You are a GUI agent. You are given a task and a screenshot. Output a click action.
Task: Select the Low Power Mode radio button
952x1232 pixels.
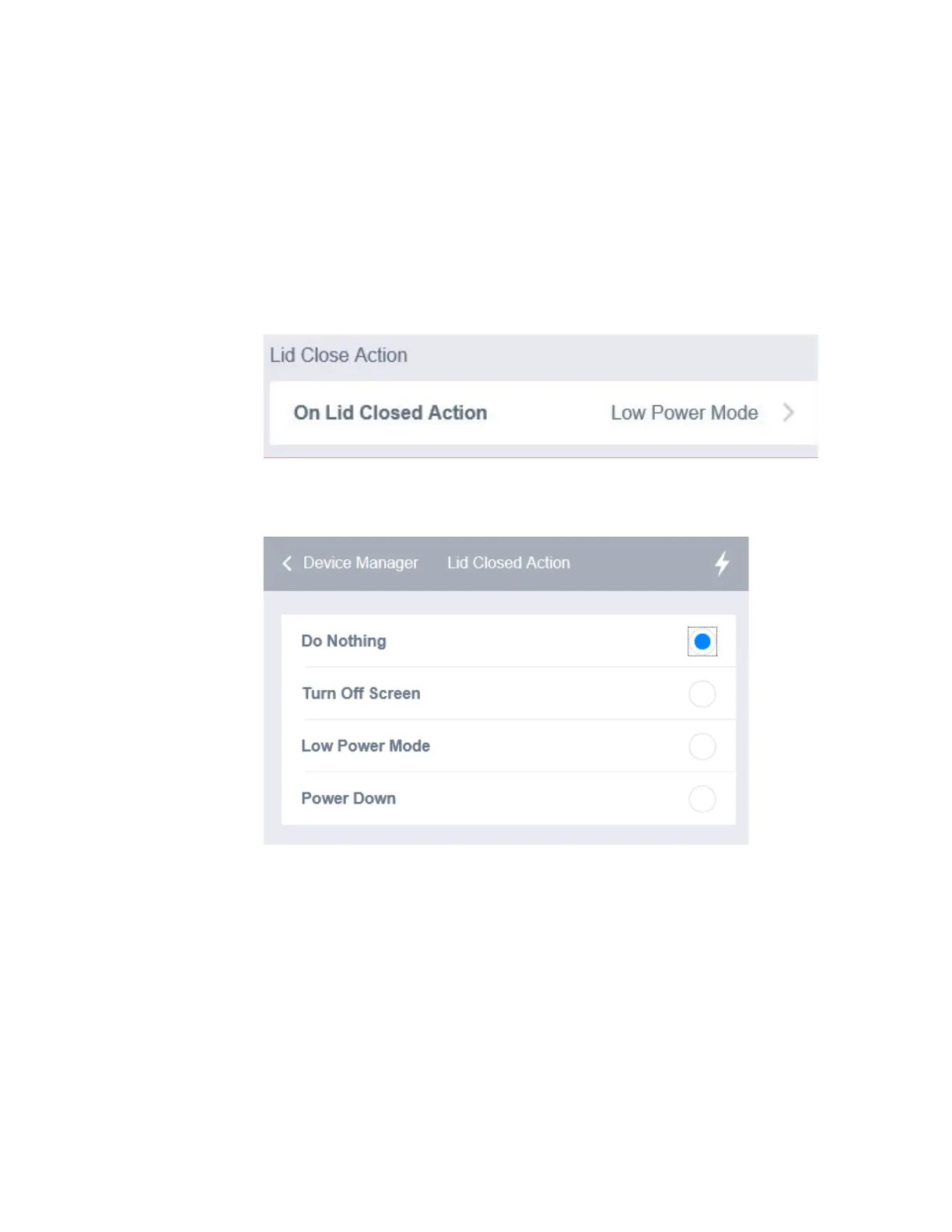702,747
